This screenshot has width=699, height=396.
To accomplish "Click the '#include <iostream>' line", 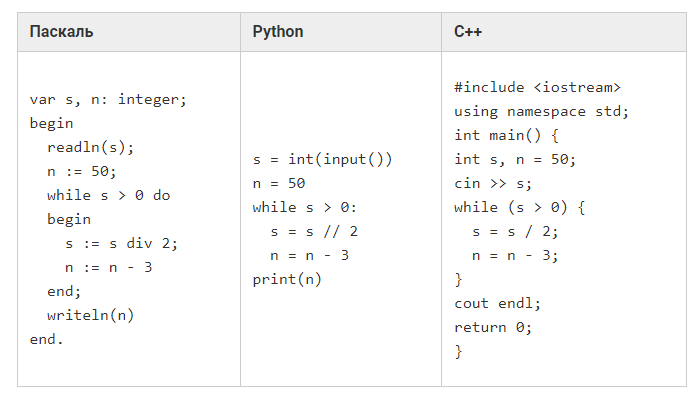I will tap(537, 87).
